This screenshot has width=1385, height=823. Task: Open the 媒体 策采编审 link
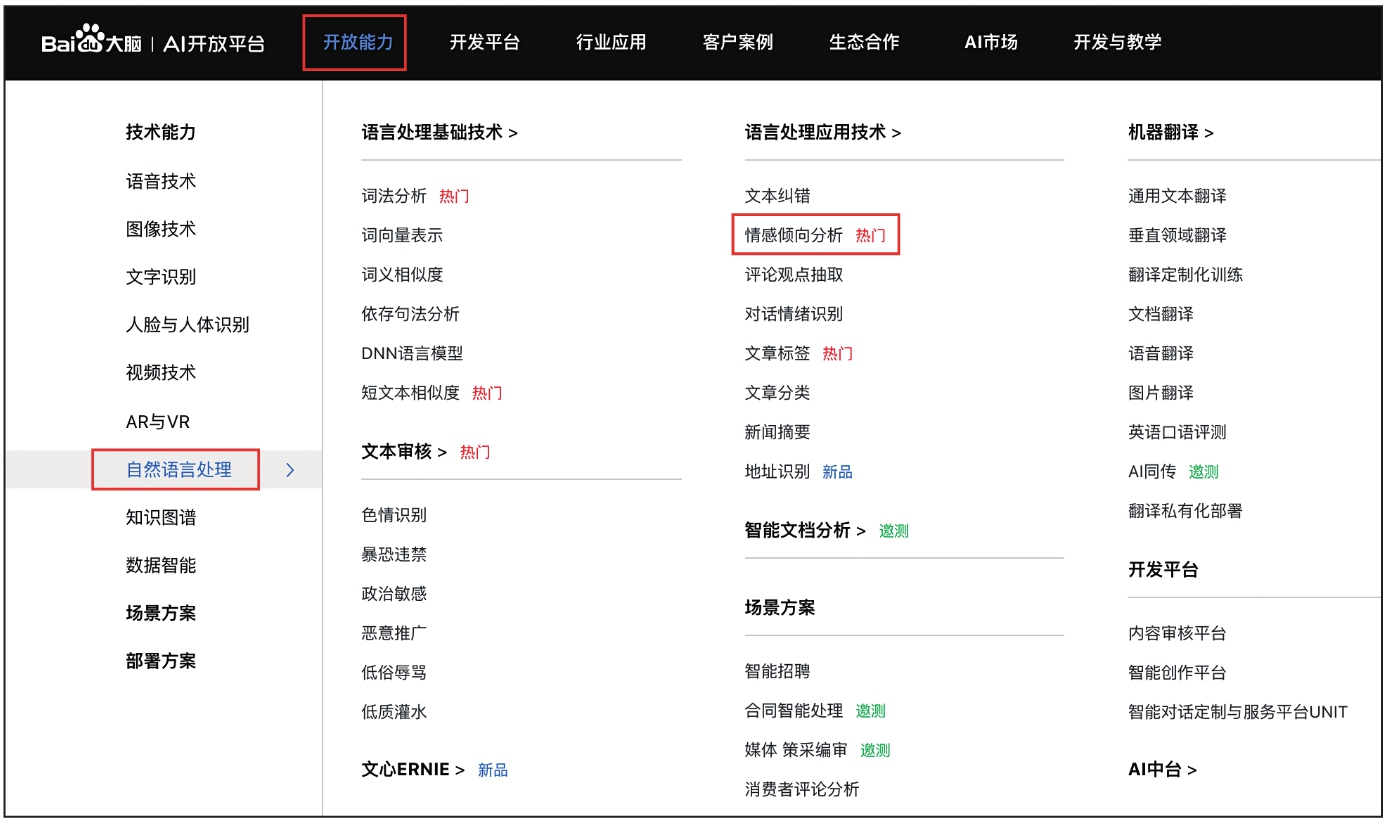[x=796, y=750]
